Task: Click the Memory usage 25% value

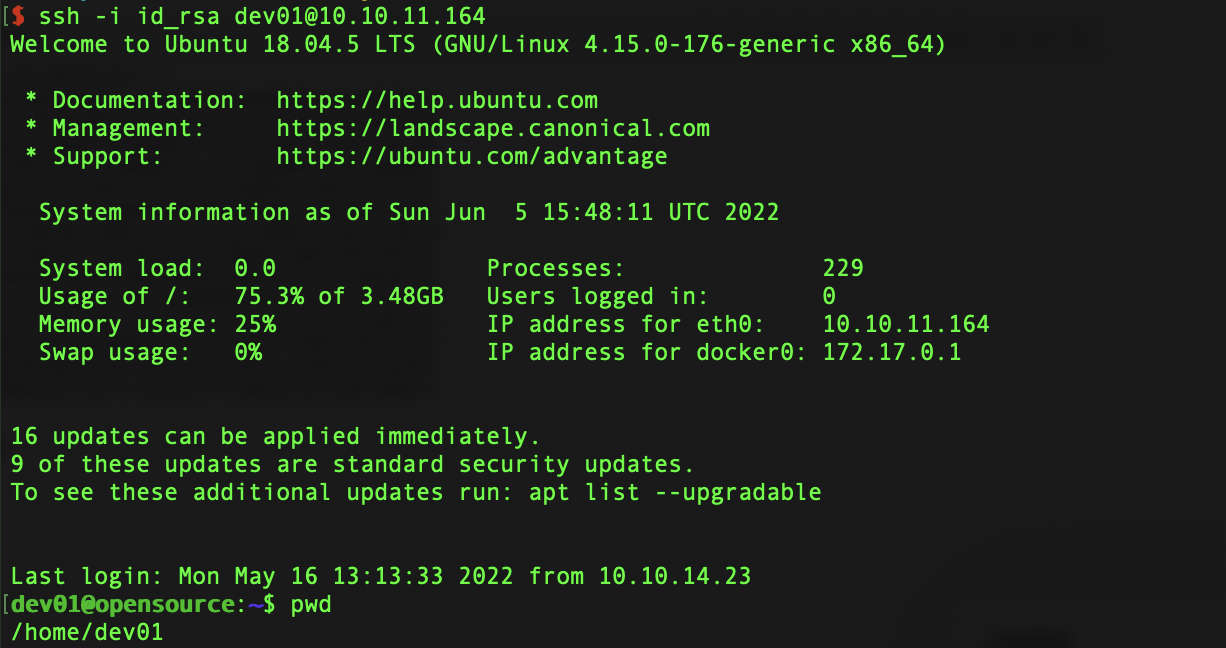Action: (255, 324)
